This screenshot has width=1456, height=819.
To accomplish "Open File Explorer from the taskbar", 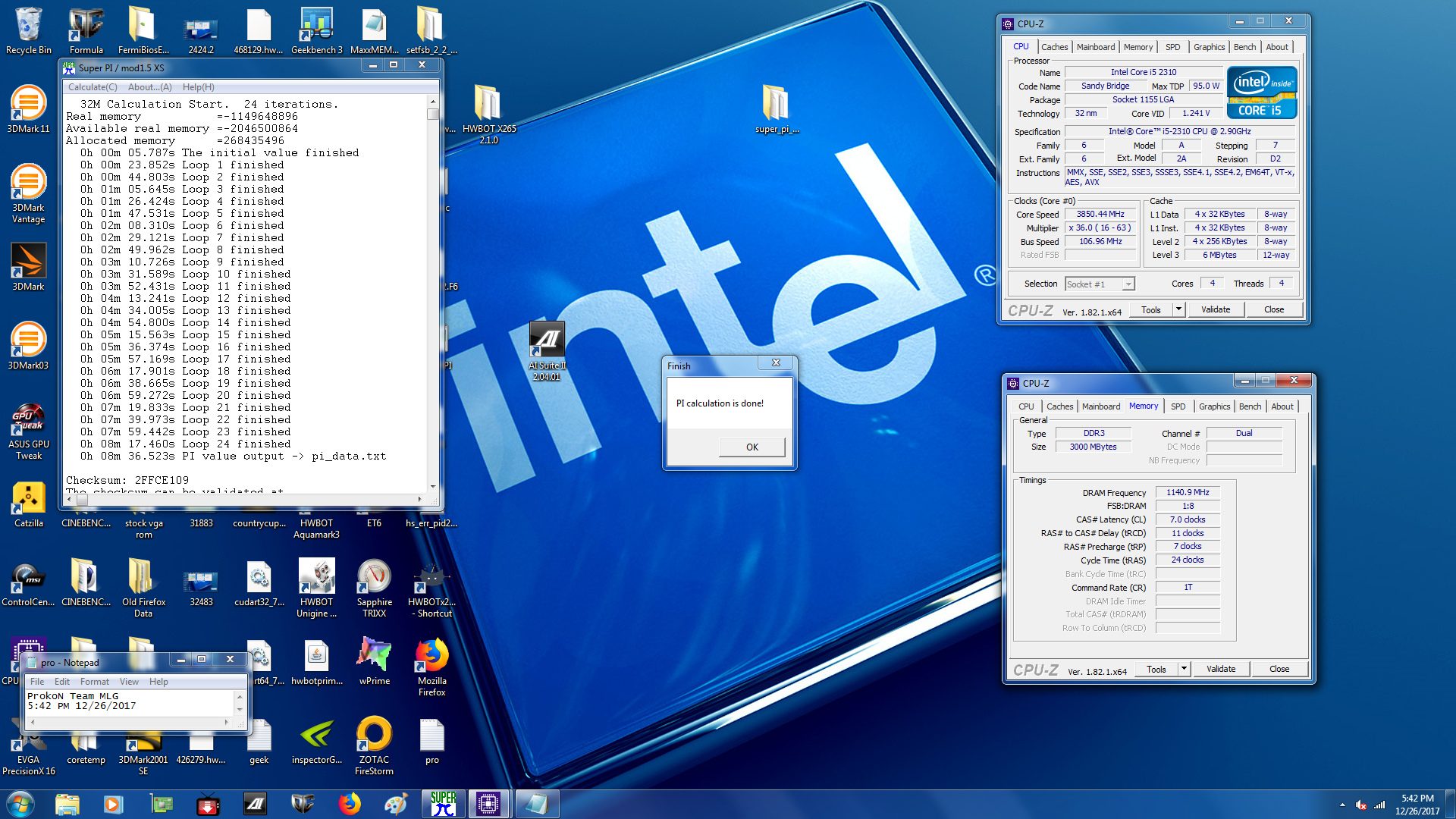I will (x=67, y=804).
